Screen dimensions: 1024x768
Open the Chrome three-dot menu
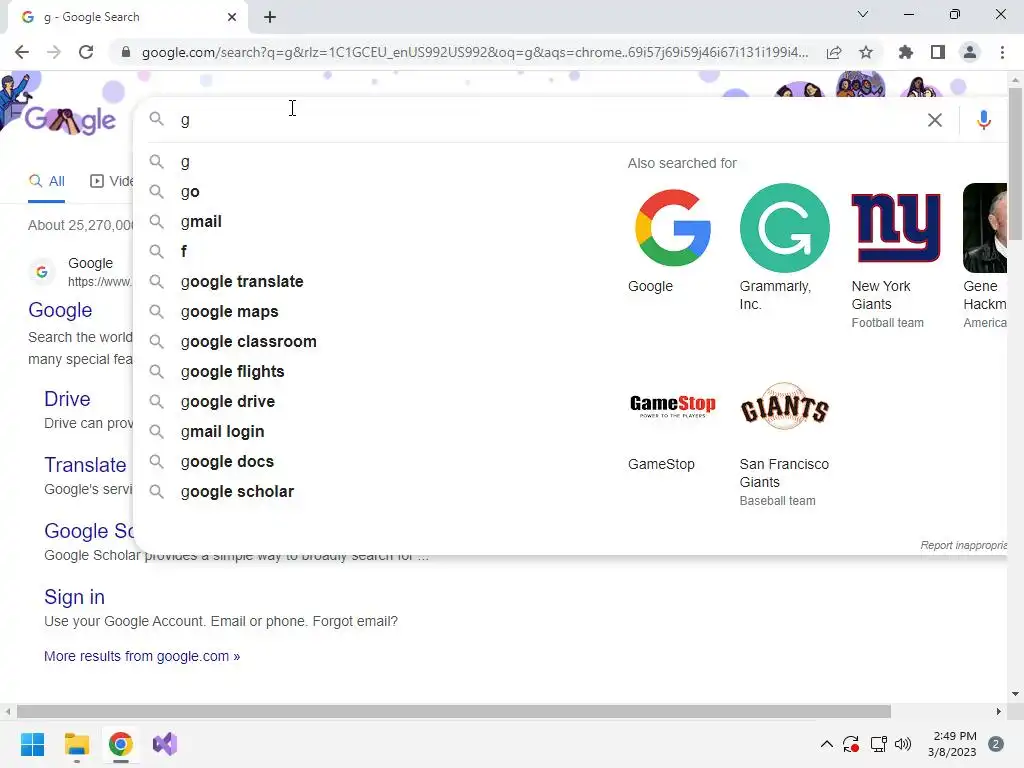click(x=1002, y=52)
